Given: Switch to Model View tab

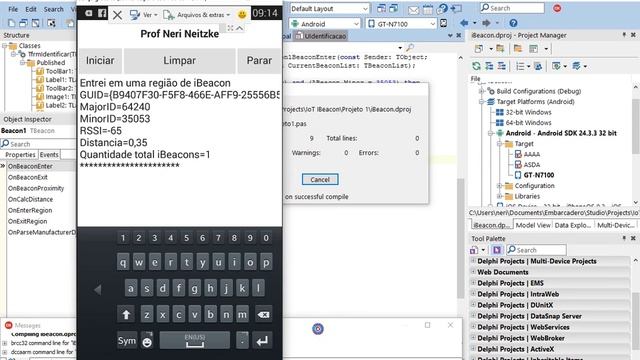Looking at the screenshot, I should point(533,225).
